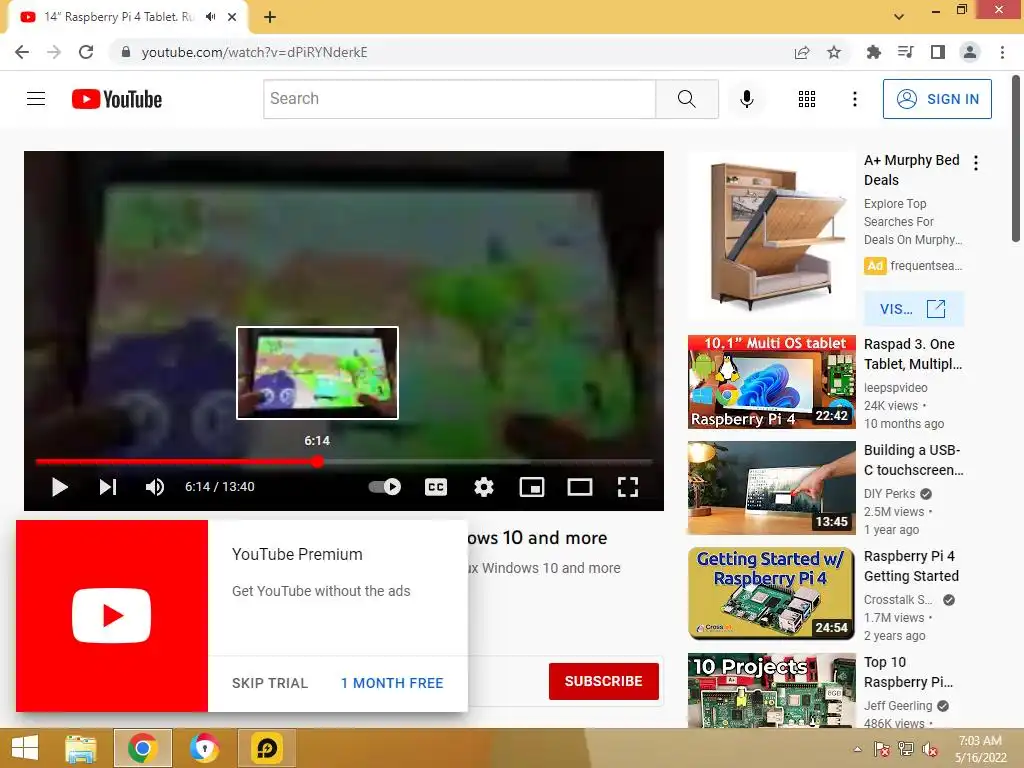Click the address bar URL

254,52
